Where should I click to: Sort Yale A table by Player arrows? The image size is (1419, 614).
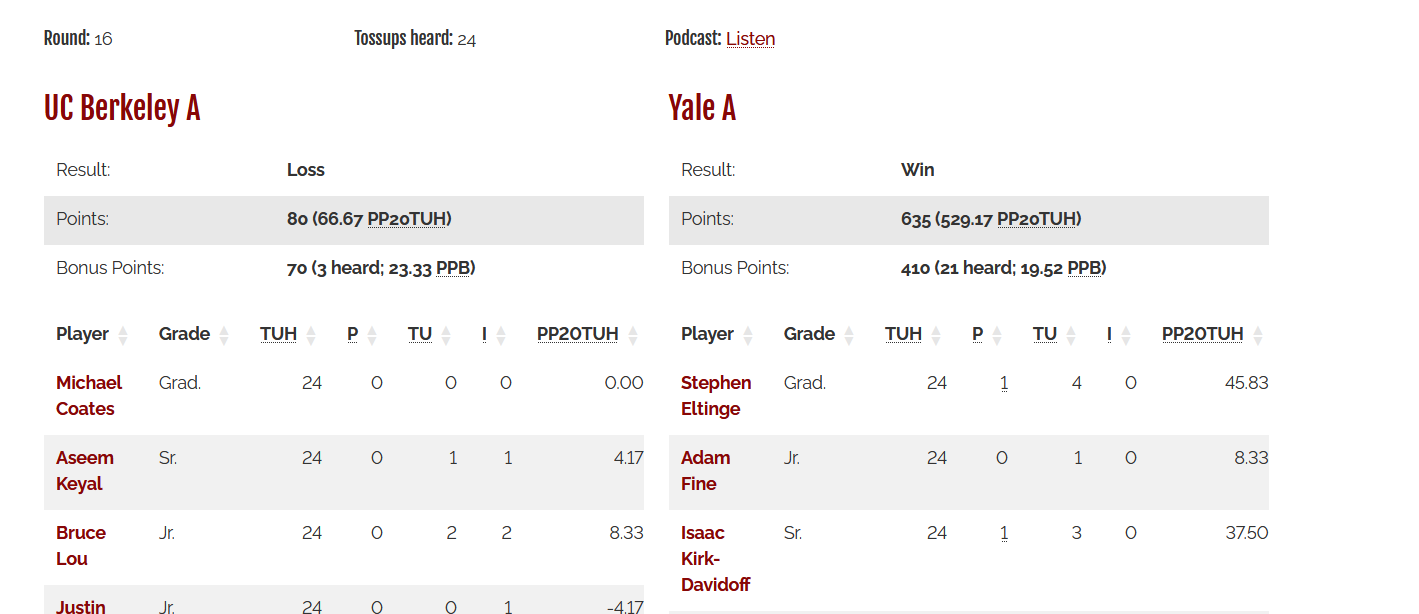pos(748,335)
